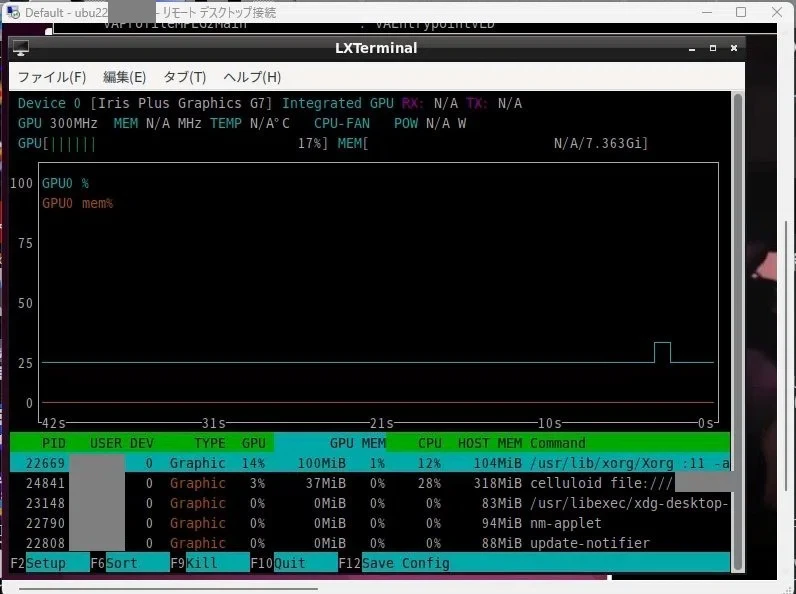Click the TYPE column header
796x594 pixels.
(210, 443)
